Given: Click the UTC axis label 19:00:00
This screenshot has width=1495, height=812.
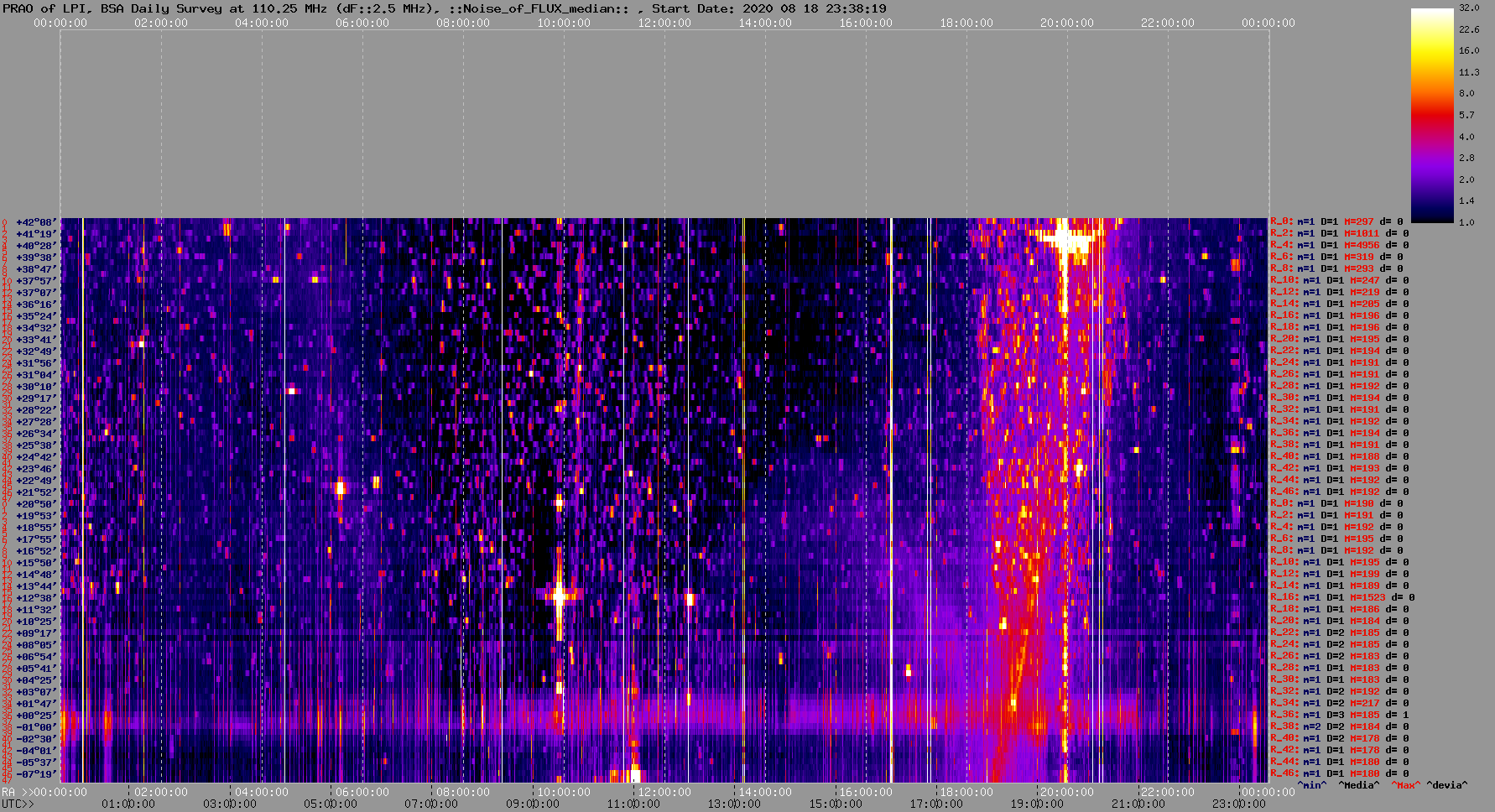Looking at the screenshot, I should point(1037,804).
